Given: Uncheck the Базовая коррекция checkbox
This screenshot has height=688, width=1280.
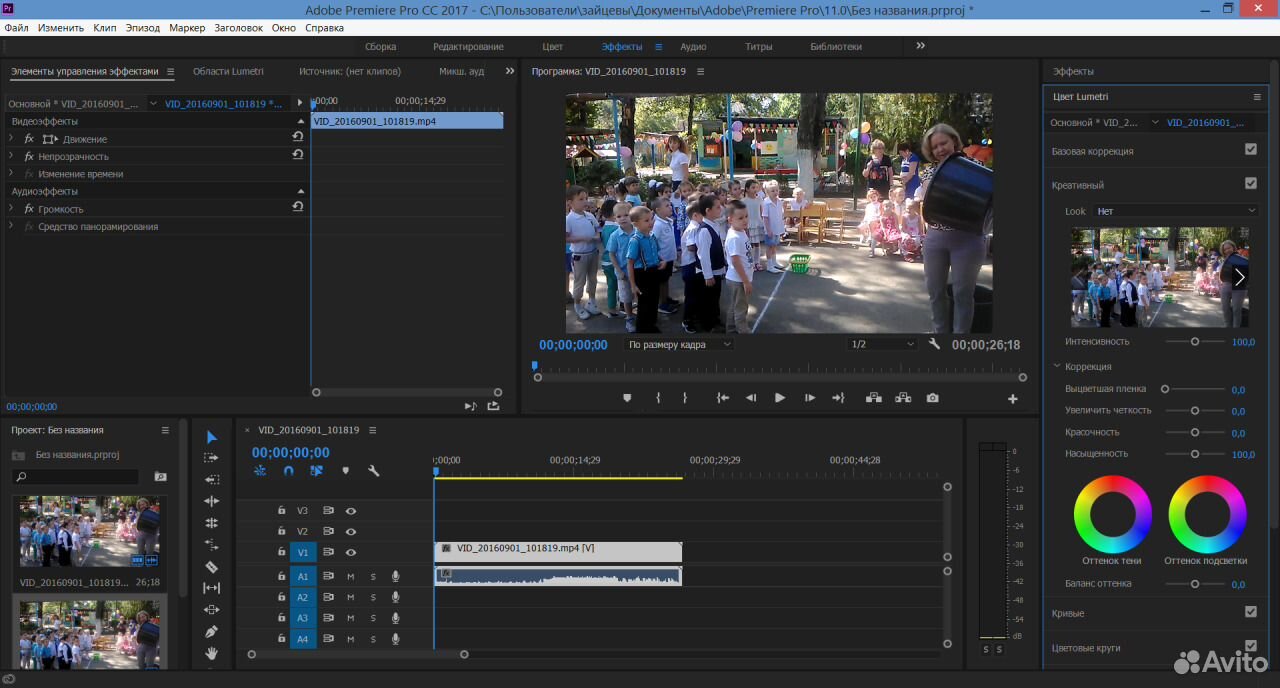Looking at the screenshot, I should coord(1250,150).
